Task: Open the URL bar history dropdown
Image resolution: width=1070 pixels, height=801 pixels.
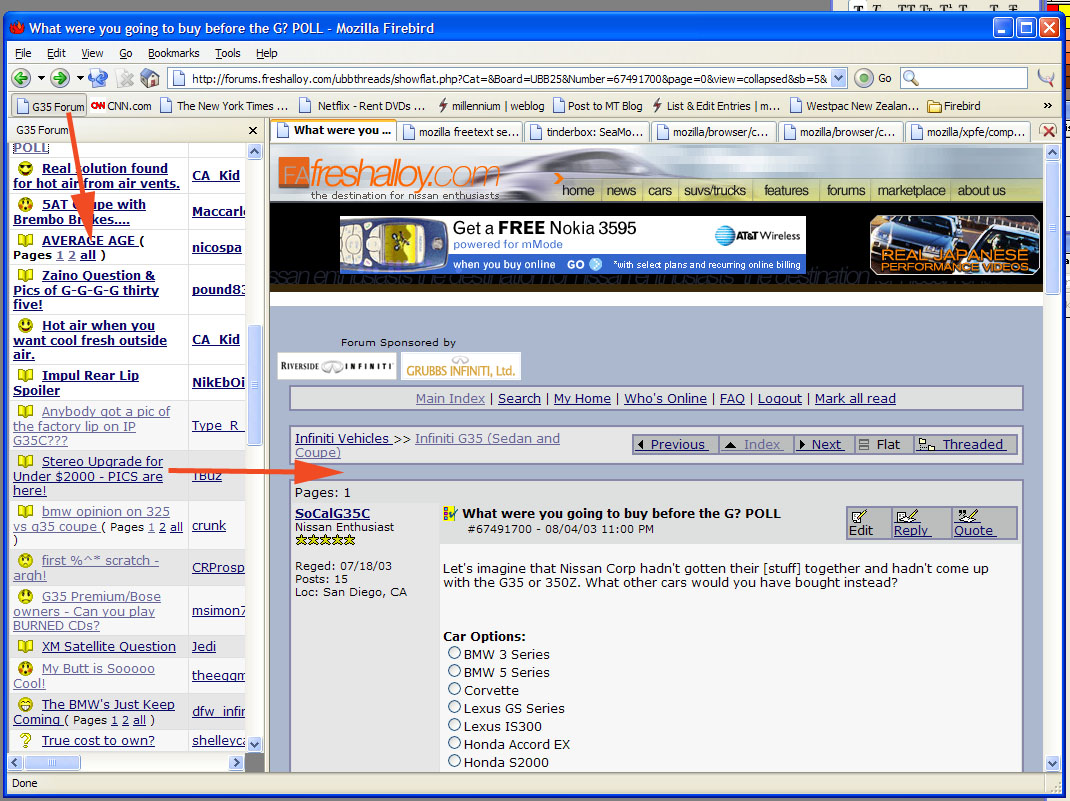Action: point(839,78)
